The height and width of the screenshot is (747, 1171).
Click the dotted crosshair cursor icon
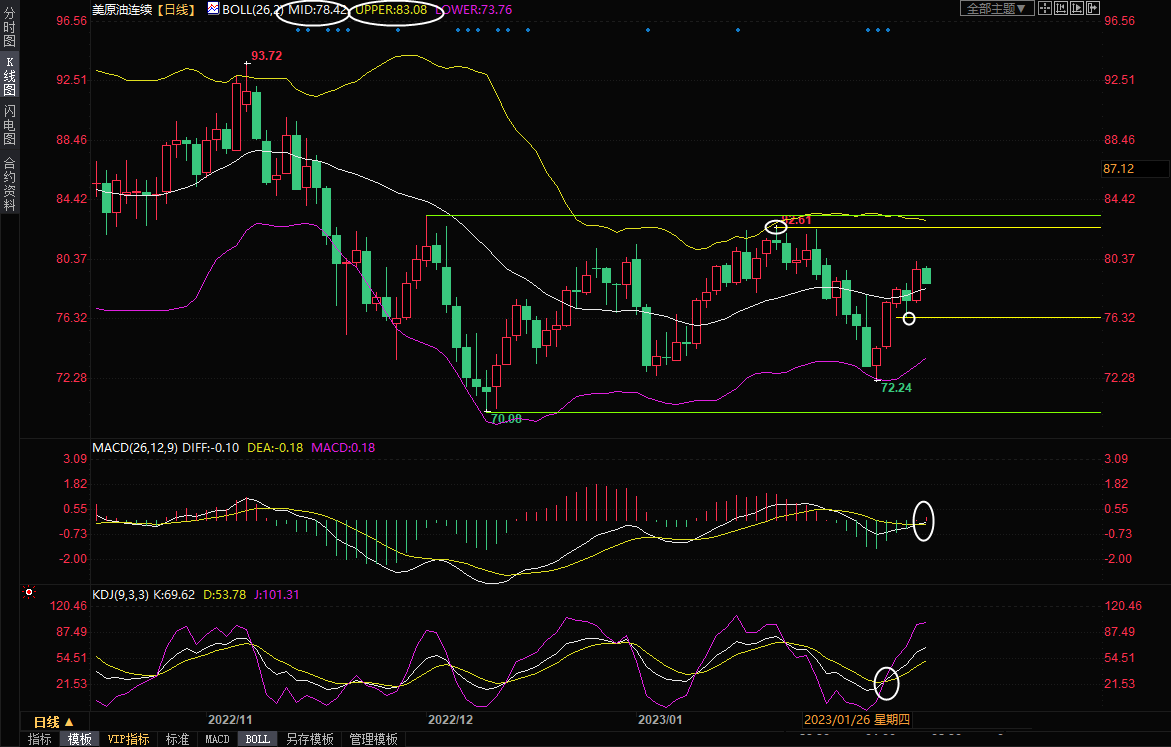[x=1046, y=8]
